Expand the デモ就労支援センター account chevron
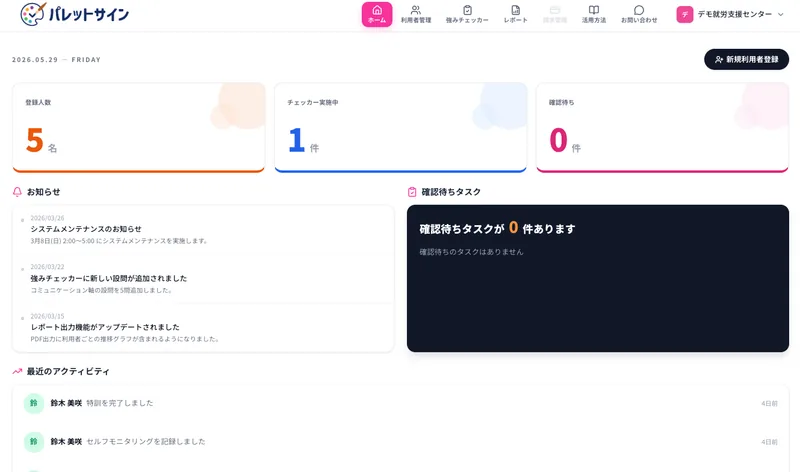 click(781, 14)
